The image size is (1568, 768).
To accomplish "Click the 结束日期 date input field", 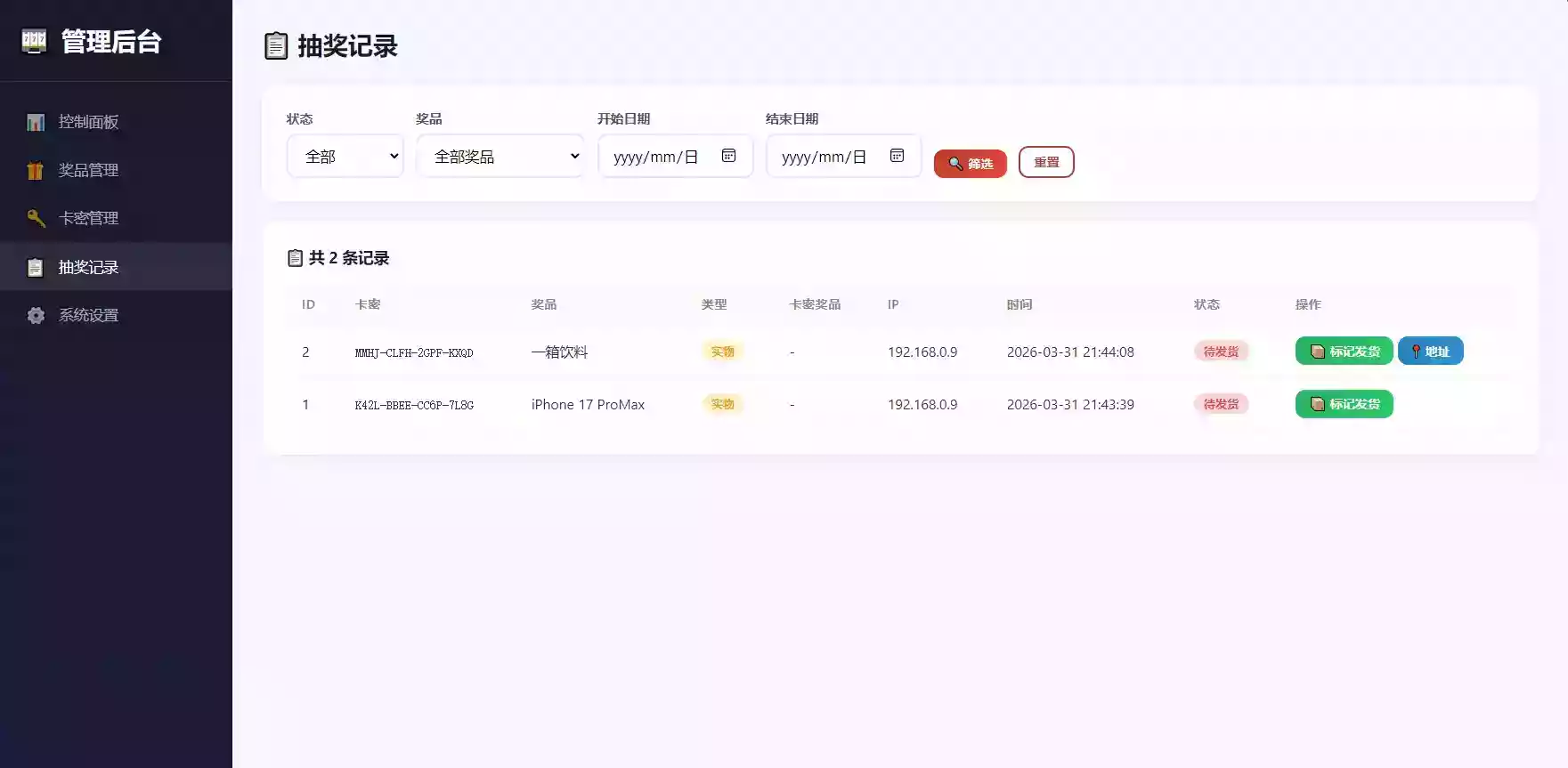I will (x=844, y=157).
